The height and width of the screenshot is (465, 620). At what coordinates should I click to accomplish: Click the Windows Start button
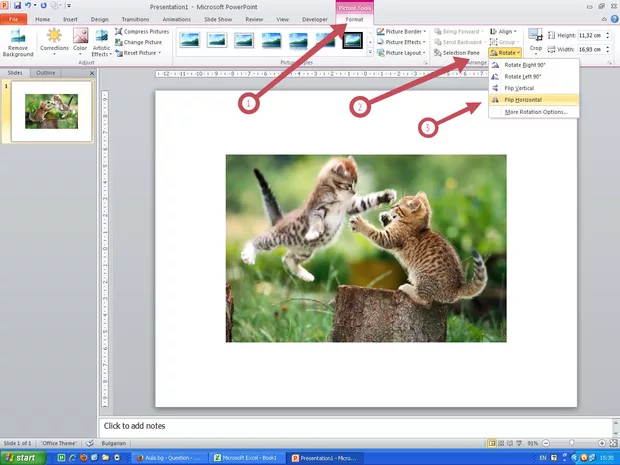pos(22,457)
